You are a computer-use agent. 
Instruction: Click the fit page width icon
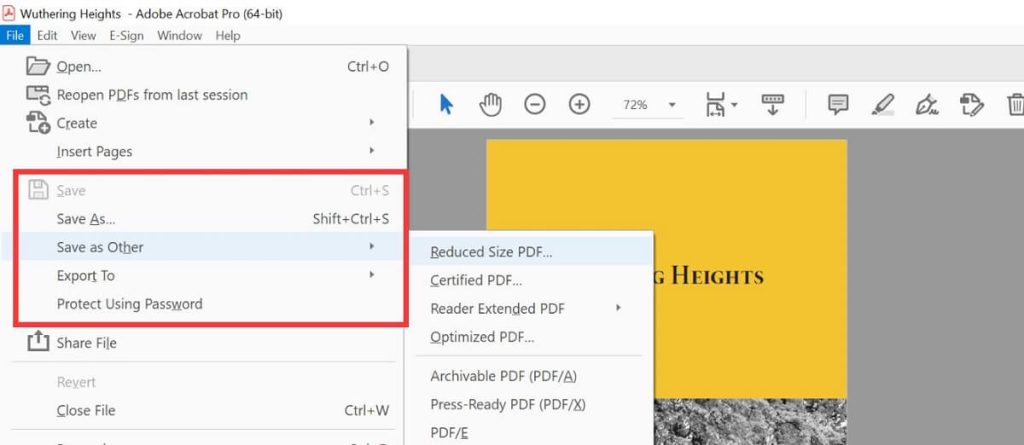(x=715, y=105)
